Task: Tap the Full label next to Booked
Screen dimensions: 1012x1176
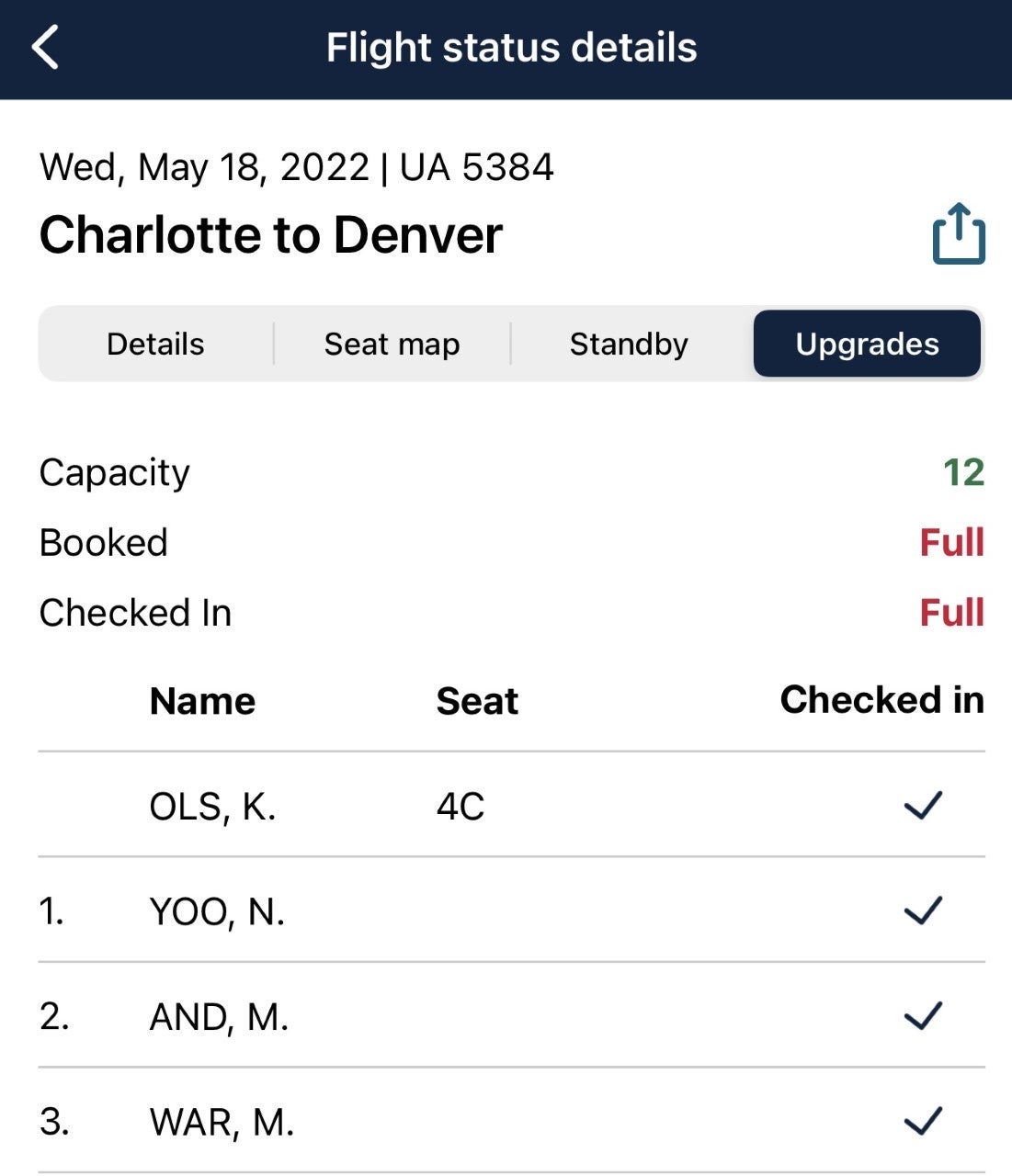Action: (952, 542)
